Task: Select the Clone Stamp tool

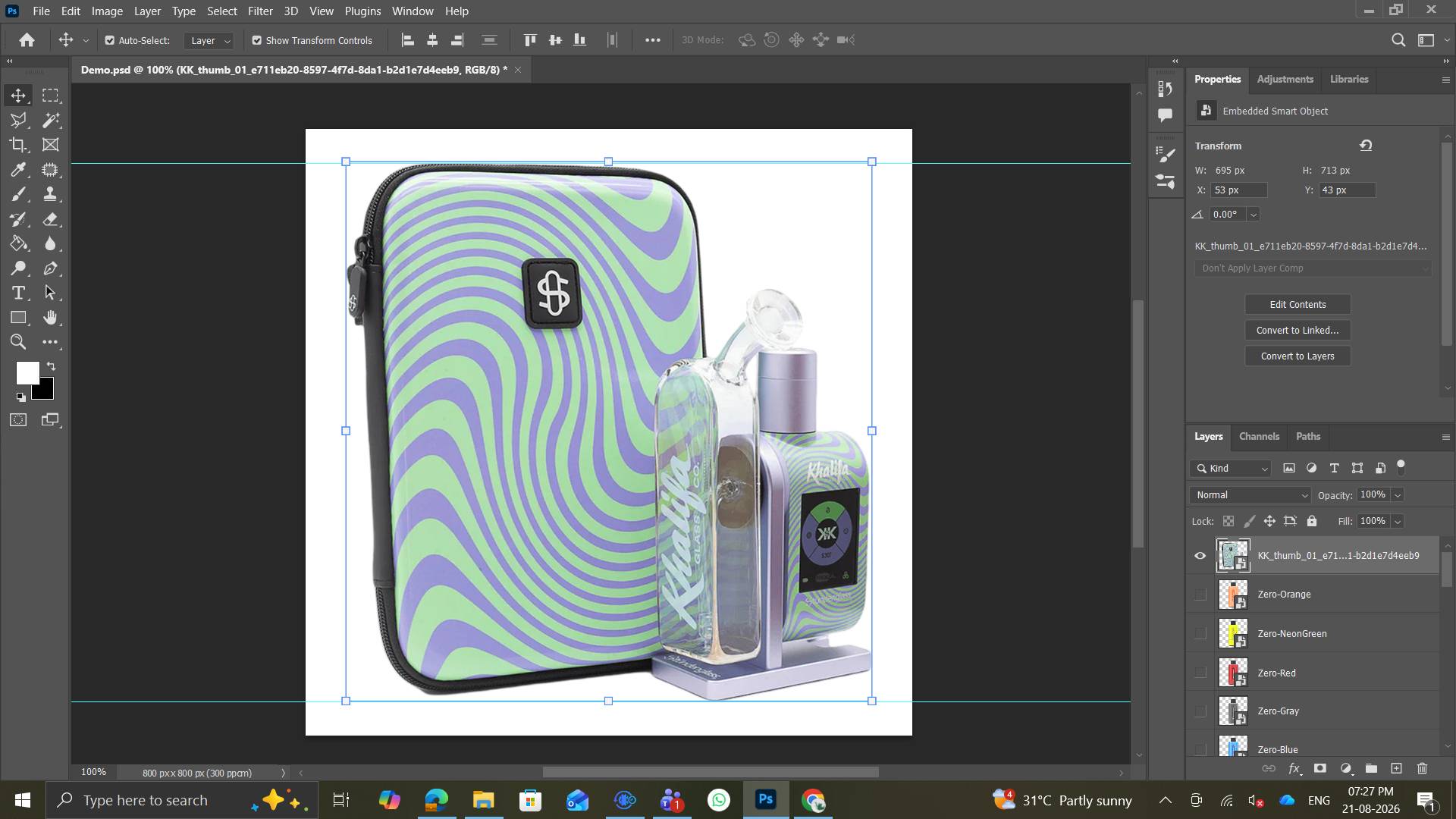Action: [51, 194]
